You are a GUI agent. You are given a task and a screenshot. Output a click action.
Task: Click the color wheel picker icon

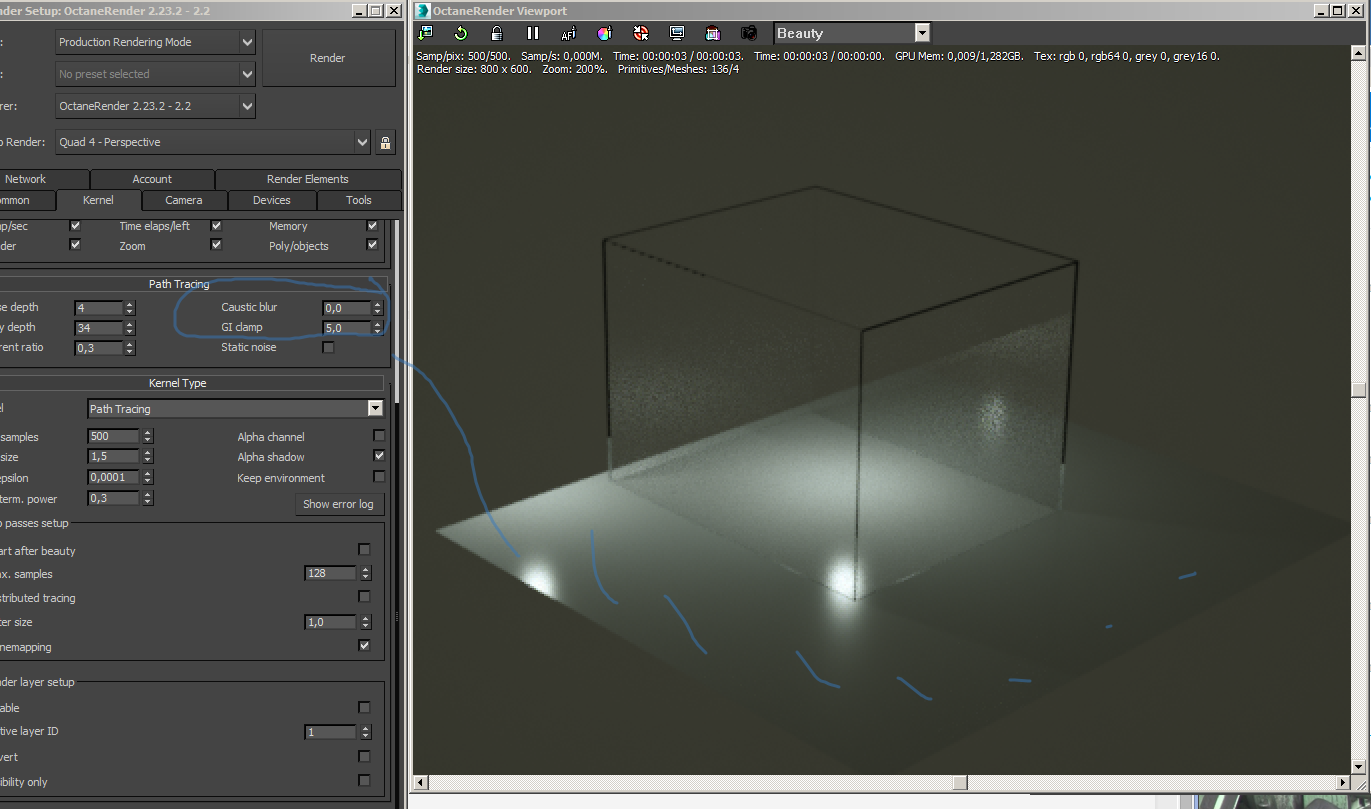pyautogui.click(x=604, y=33)
